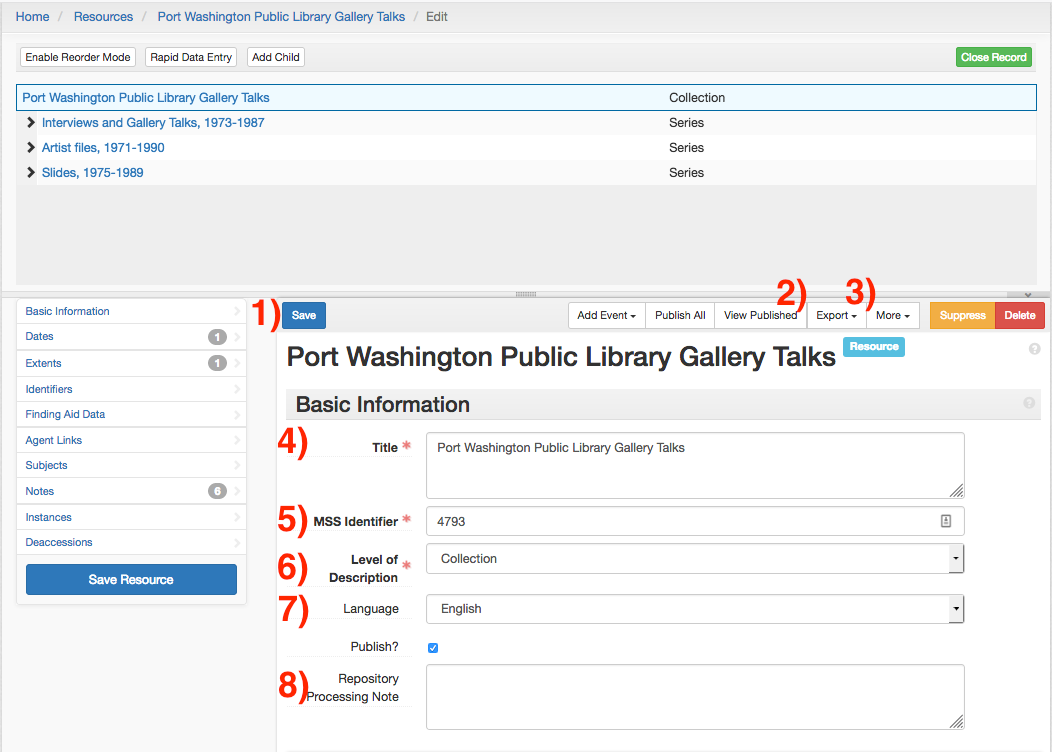Go to the Notes section in sidebar
1052x752 pixels.
40,492
